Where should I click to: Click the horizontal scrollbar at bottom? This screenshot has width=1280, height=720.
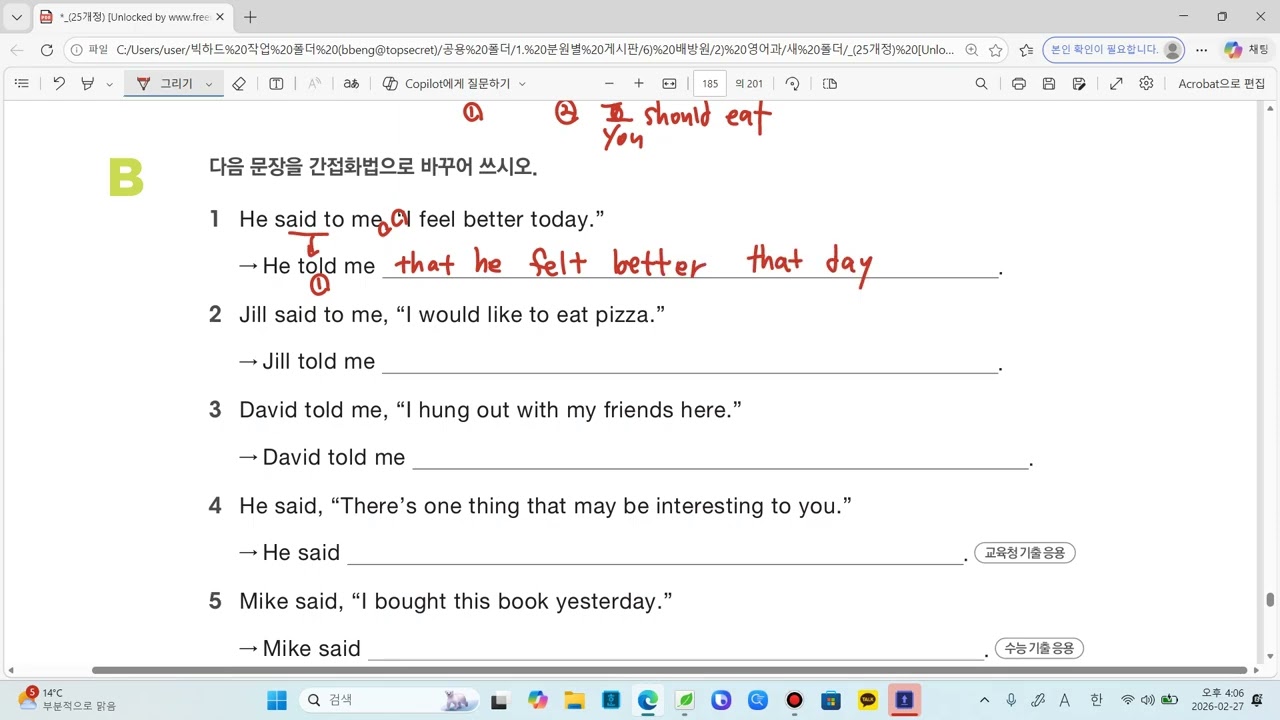tap(669, 670)
